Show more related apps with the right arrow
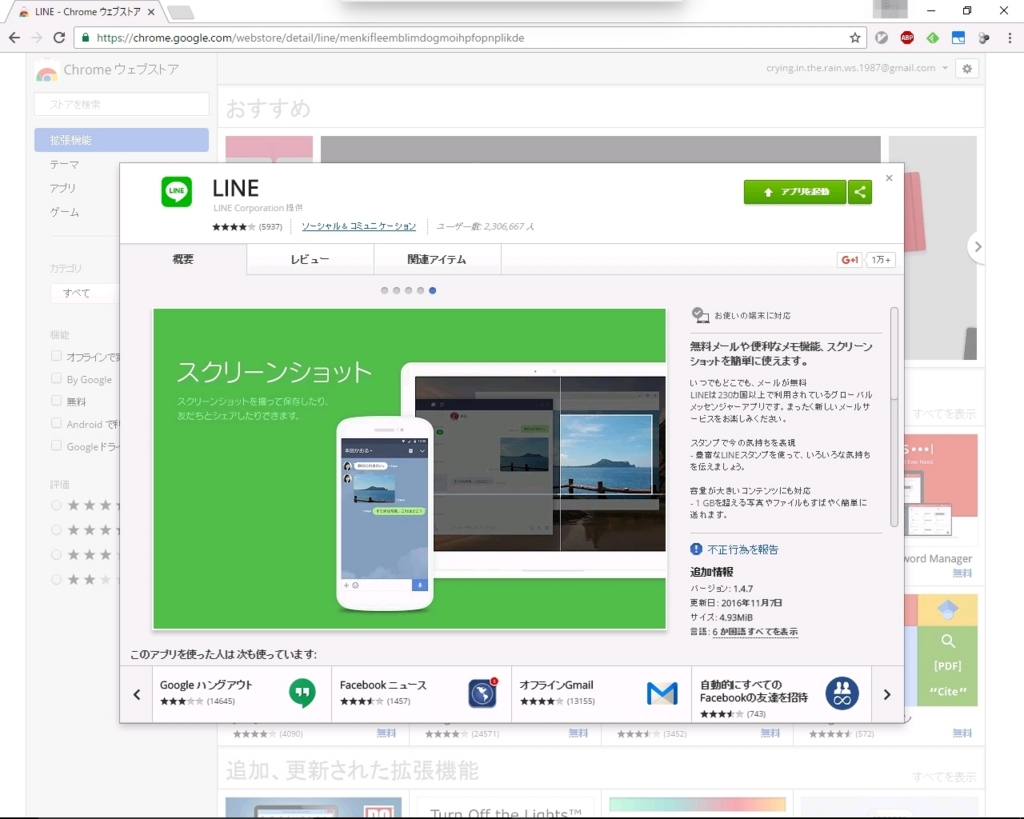Viewport: 1024px width, 819px height. coord(887,694)
